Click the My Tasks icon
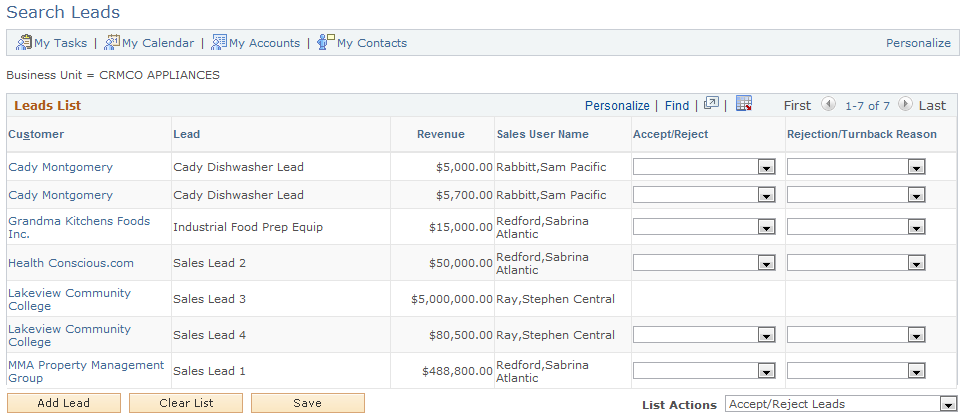The image size is (965, 420). (x=24, y=43)
